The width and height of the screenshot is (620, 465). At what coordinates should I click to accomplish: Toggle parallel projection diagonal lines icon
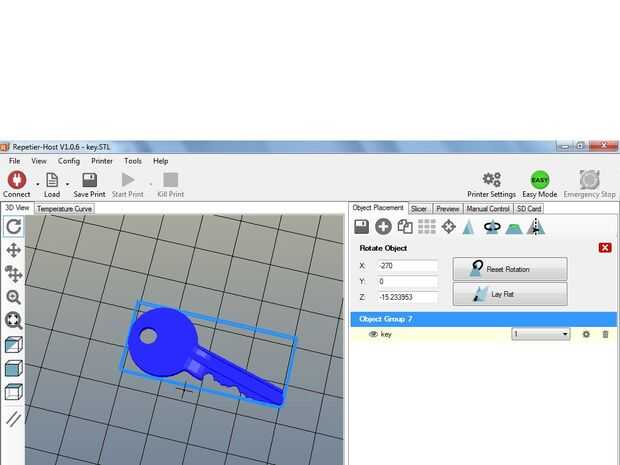(14, 419)
